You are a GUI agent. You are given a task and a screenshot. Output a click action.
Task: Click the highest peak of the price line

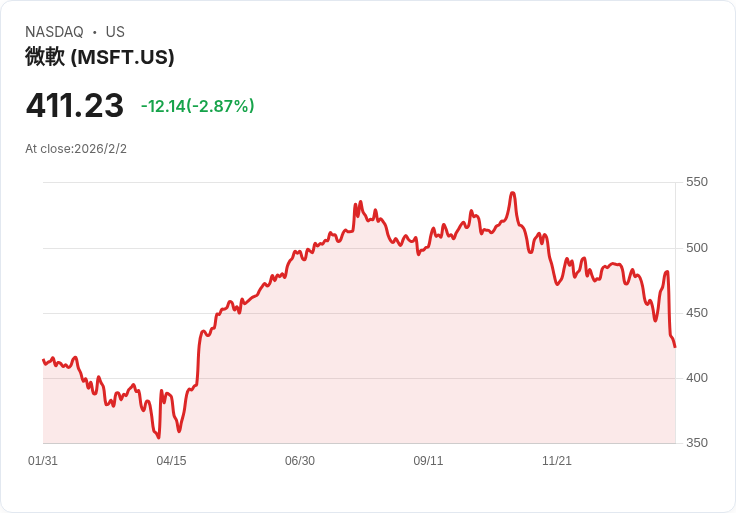click(512, 193)
